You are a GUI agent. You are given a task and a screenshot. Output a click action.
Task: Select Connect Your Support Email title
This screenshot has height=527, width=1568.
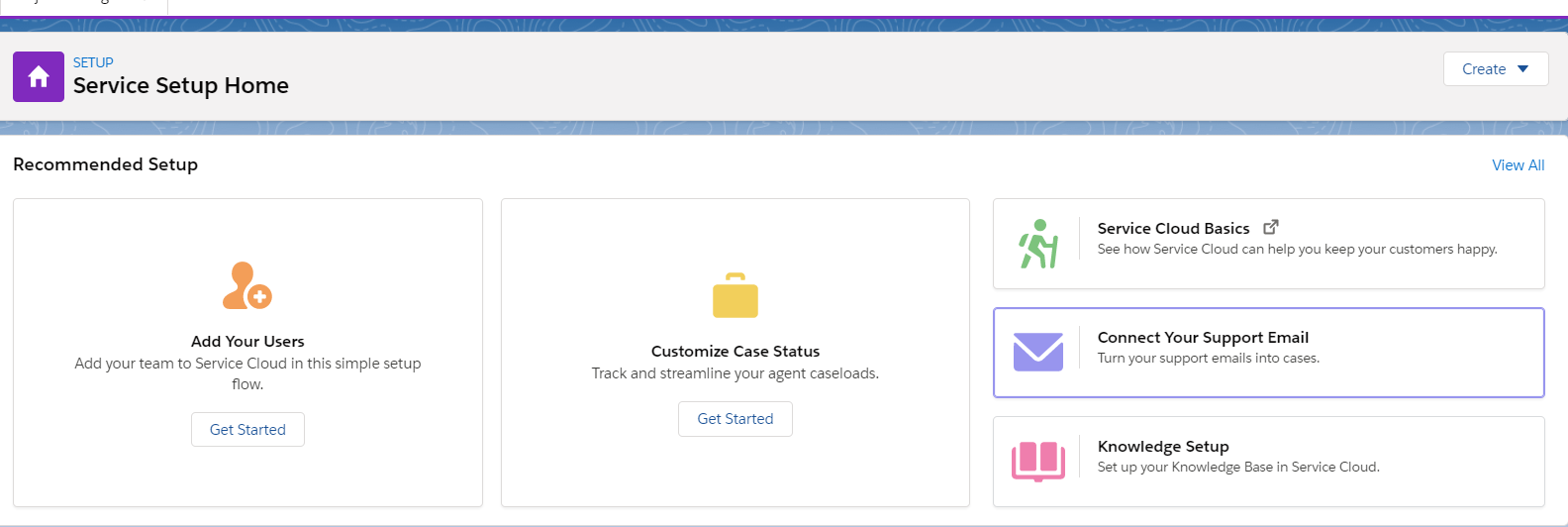pos(1203,338)
